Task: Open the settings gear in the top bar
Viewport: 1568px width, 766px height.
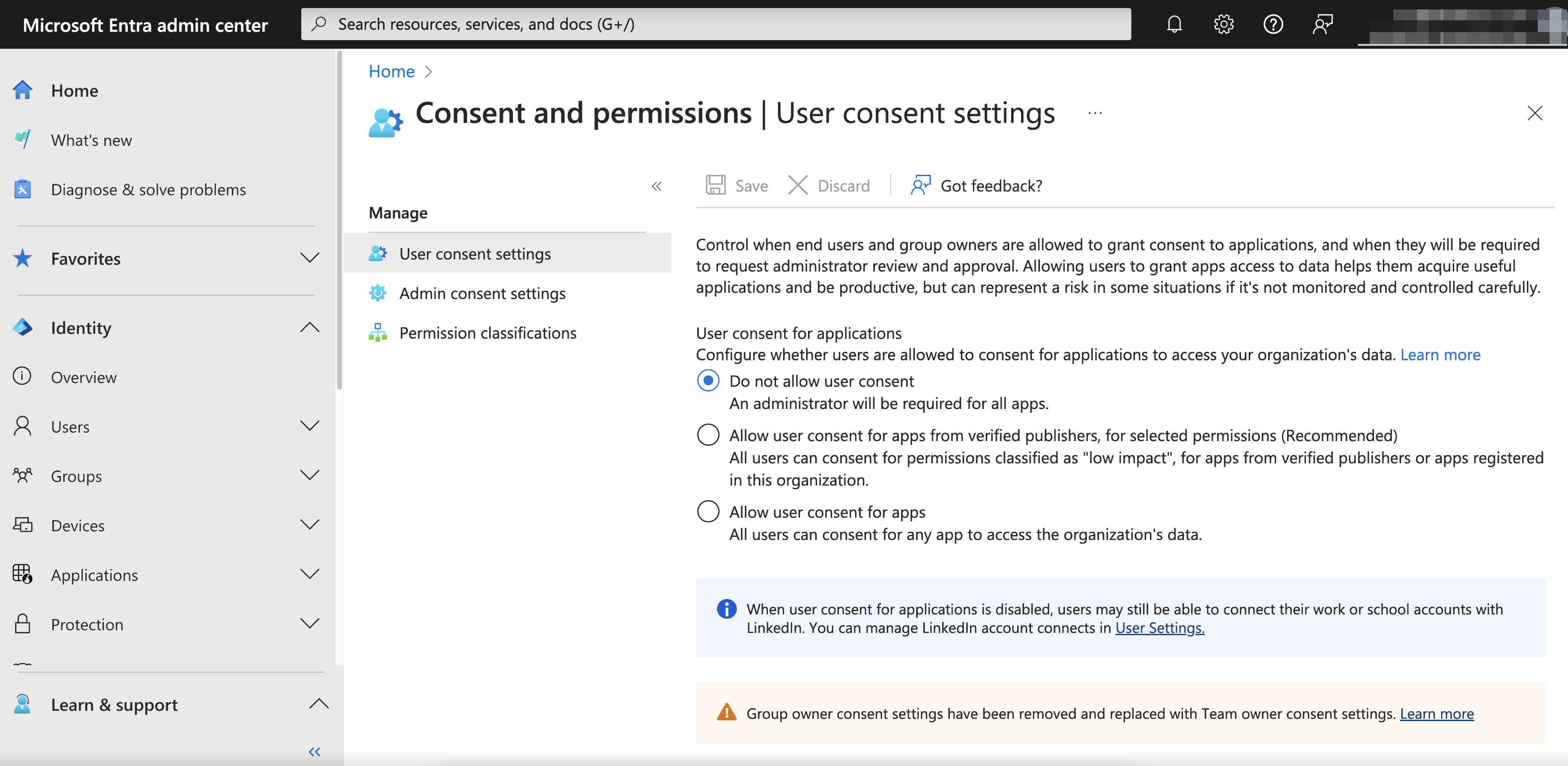Action: [x=1223, y=25]
